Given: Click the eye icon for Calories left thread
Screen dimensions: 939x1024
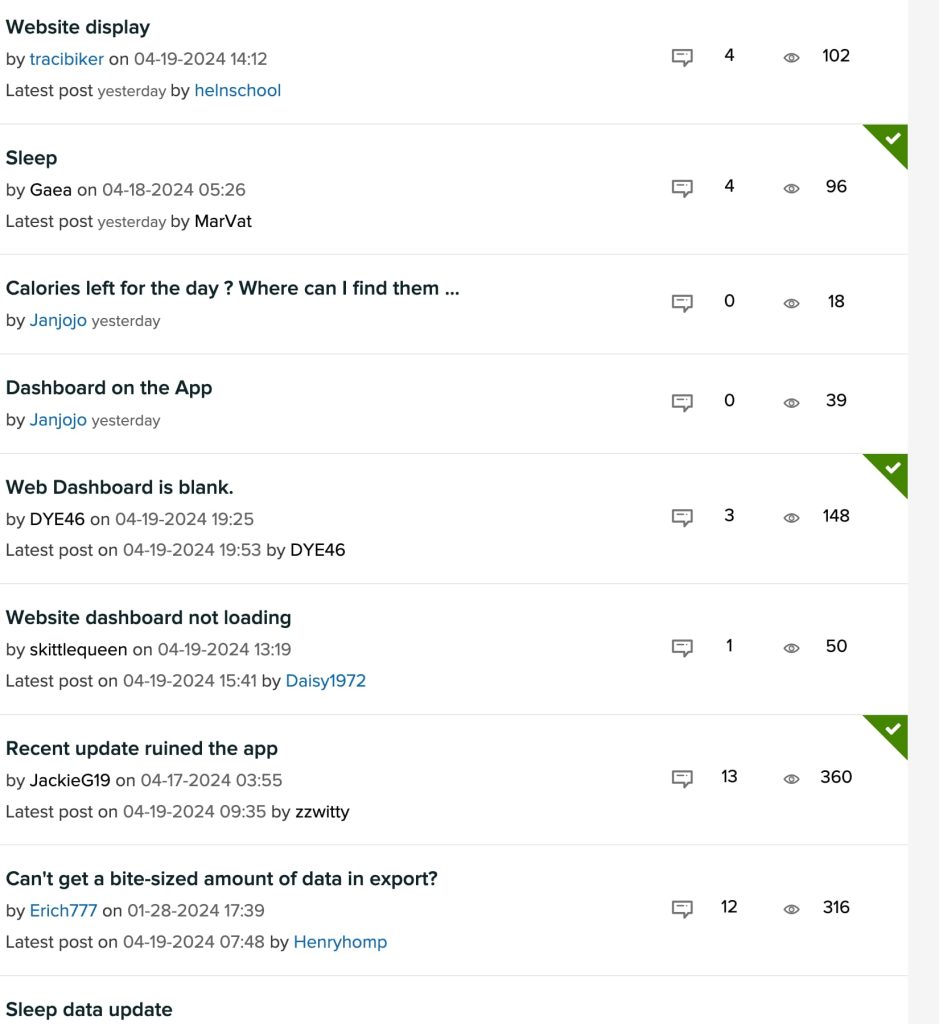Looking at the screenshot, I should click(791, 303).
